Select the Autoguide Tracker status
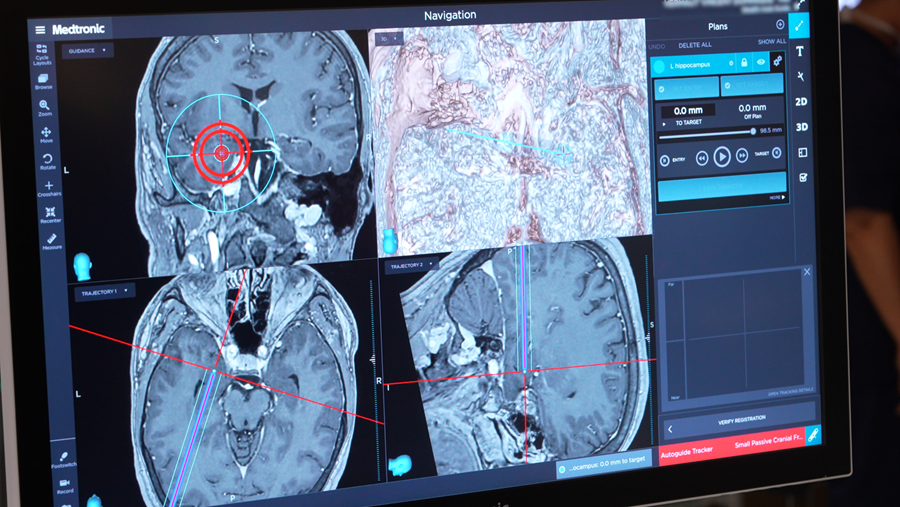This screenshot has width=900, height=507. (687, 452)
